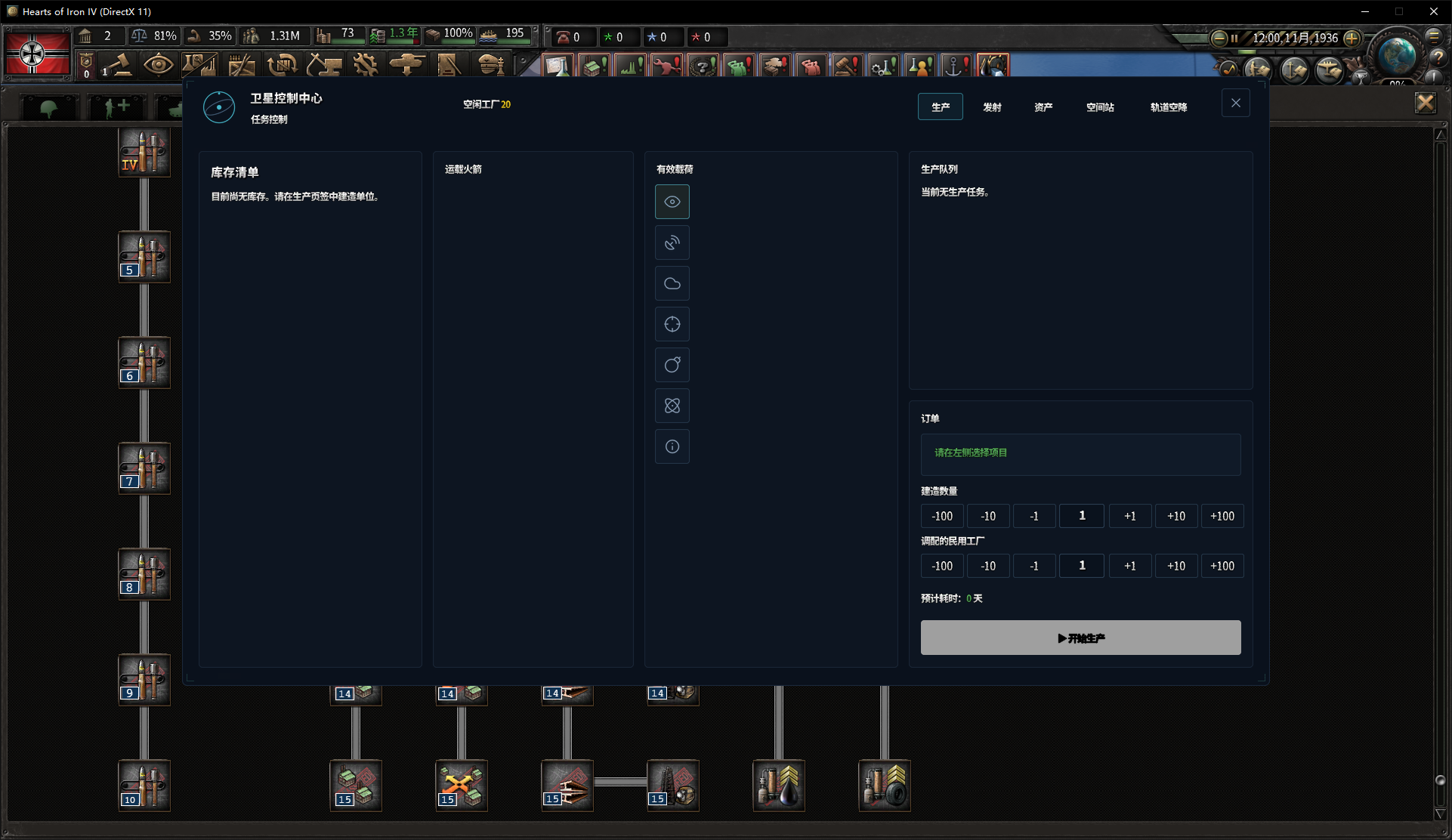Select the oil droplet tech icon
The image size is (1452, 840).
click(779, 786)
